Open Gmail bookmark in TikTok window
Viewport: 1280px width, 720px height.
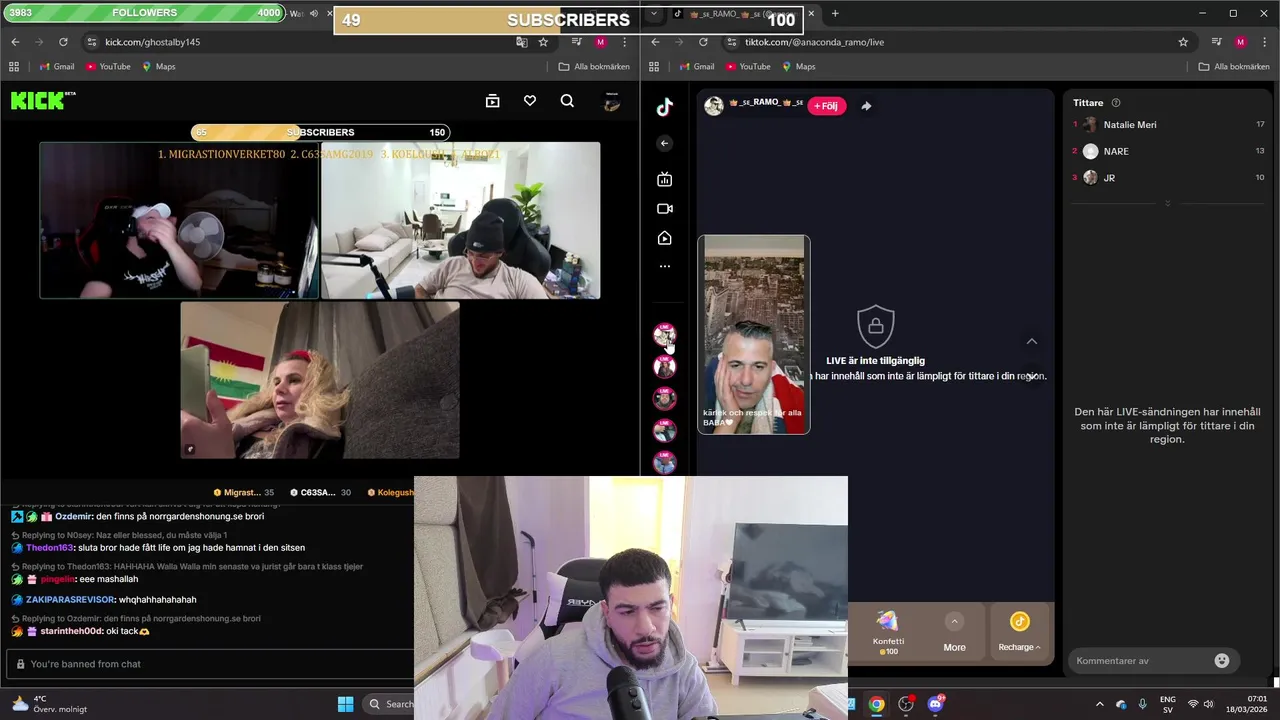(x=696, y=66)
